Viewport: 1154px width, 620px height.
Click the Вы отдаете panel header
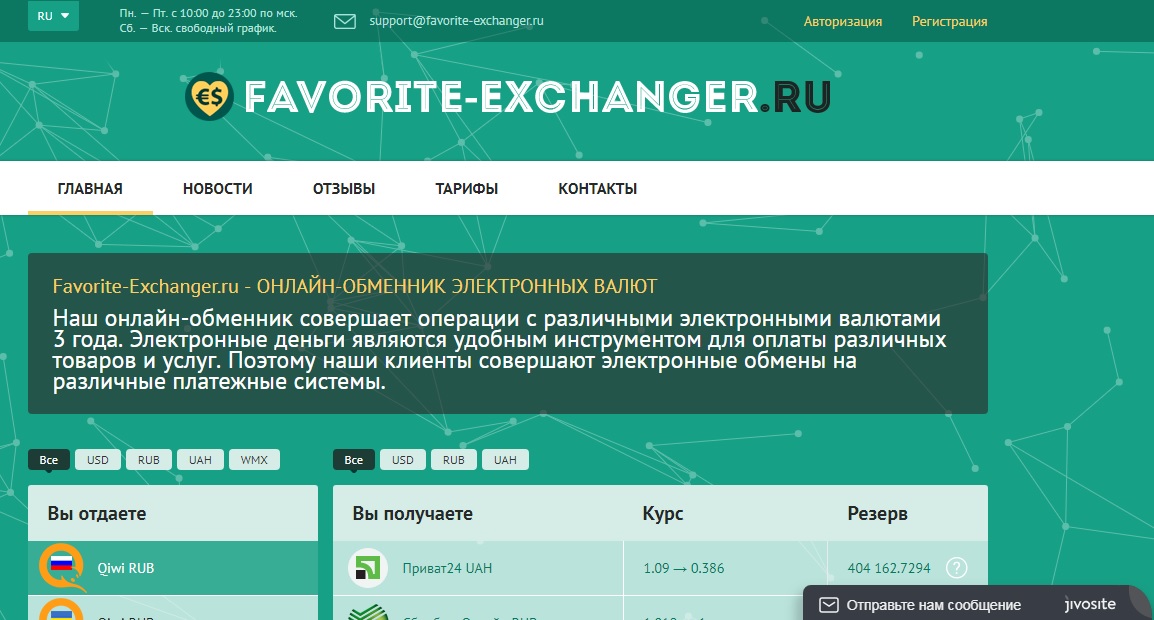173,513
